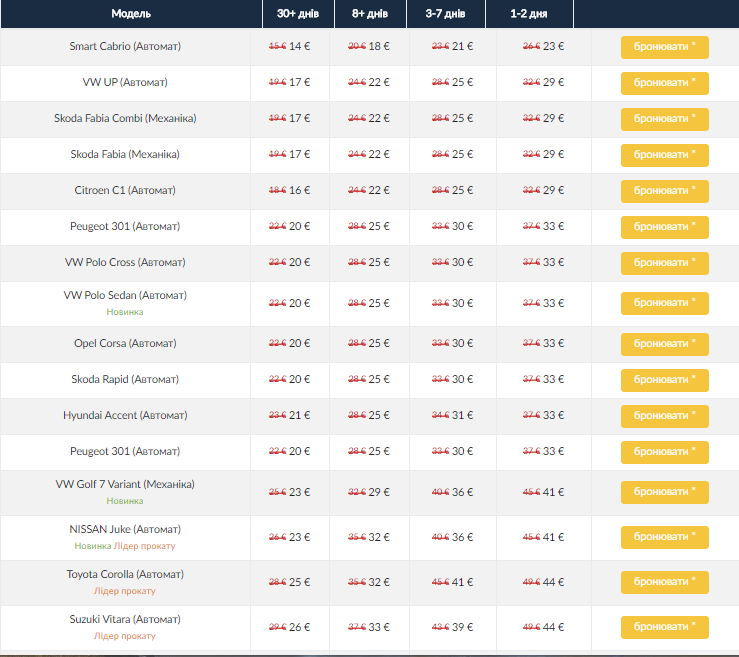The image size is (739, 657).
Task: Click бронювати in the VW Polo Cross row
Action: pyautogui.click(x=664, y=263)
